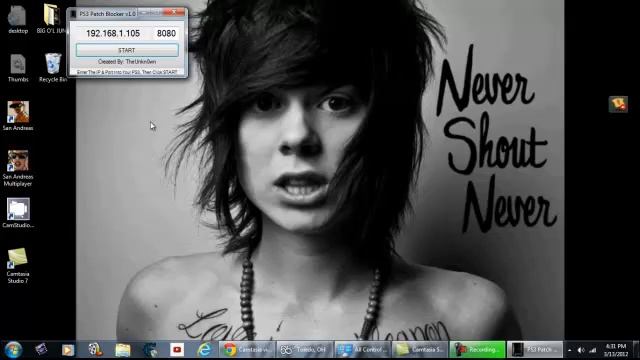The height and width of the screenshot is (360, 640).
Task: Open Windows Explorer folder taskbar icon
Action: 122,350
